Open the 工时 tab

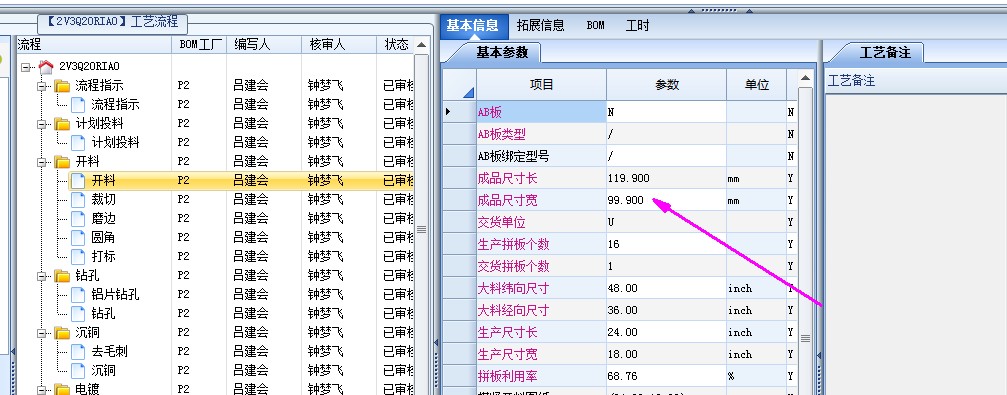click(638, 26)
